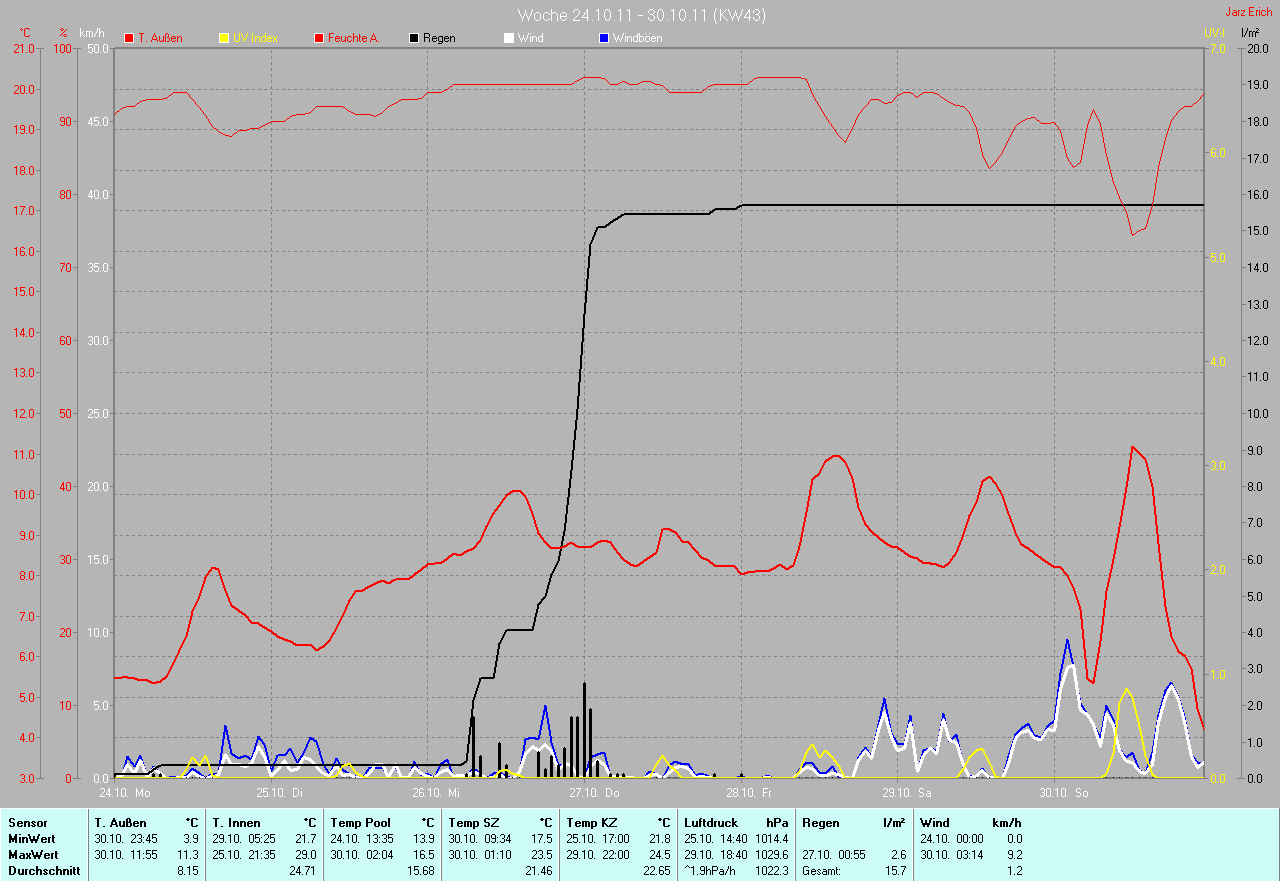Viewport: 1280px width, 881px height.
Task: Click the 'Regen' column header in the table
Action: pyautogui.click(x=820, y=822)
